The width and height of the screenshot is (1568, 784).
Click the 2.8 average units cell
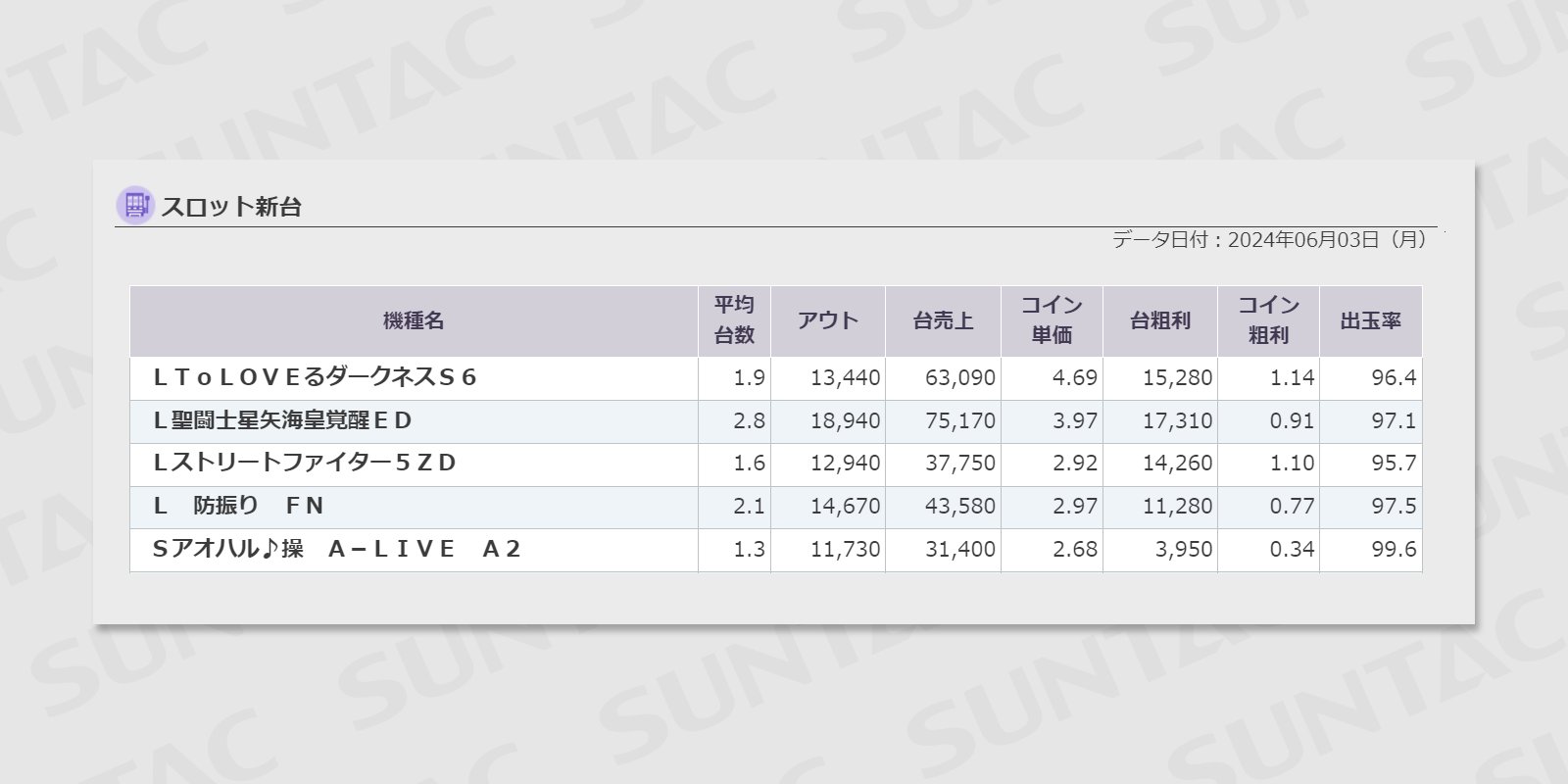click(x=749, y=421)
